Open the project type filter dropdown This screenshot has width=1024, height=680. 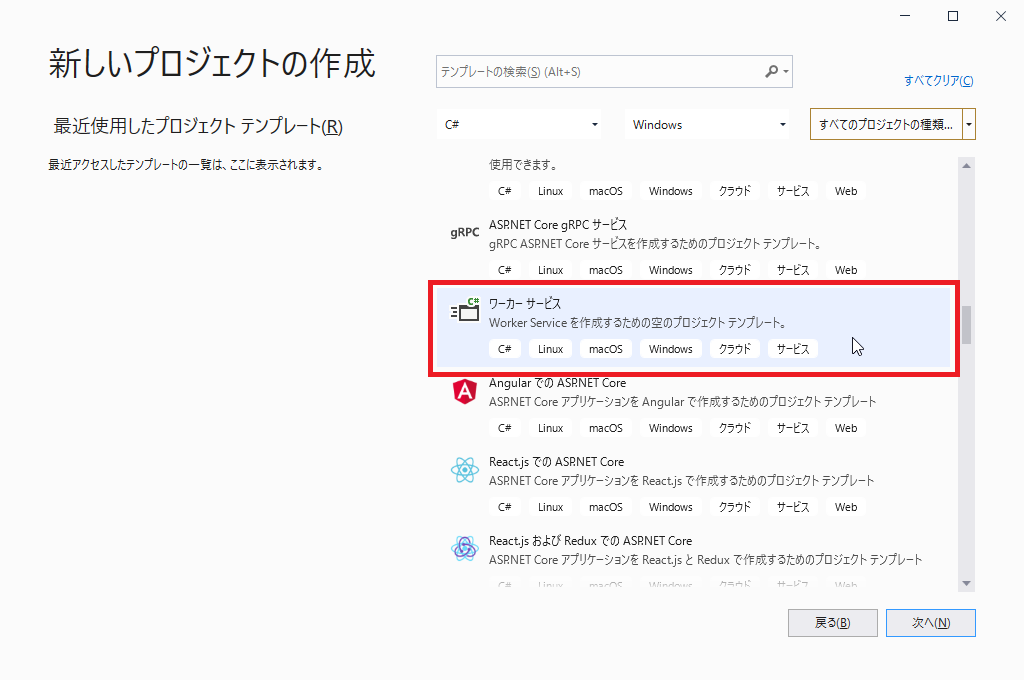point(893,125)
